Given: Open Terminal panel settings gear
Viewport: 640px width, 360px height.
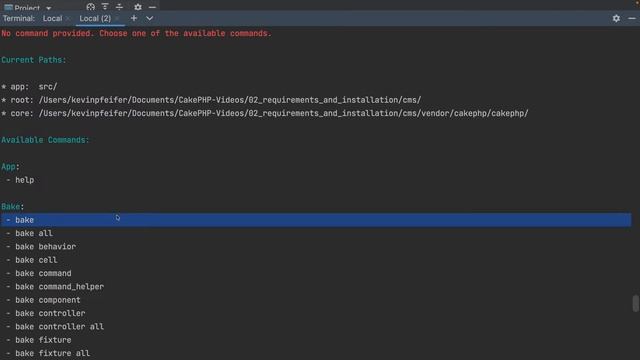Looking at the screenshot, I should click(x=616, y=18).
